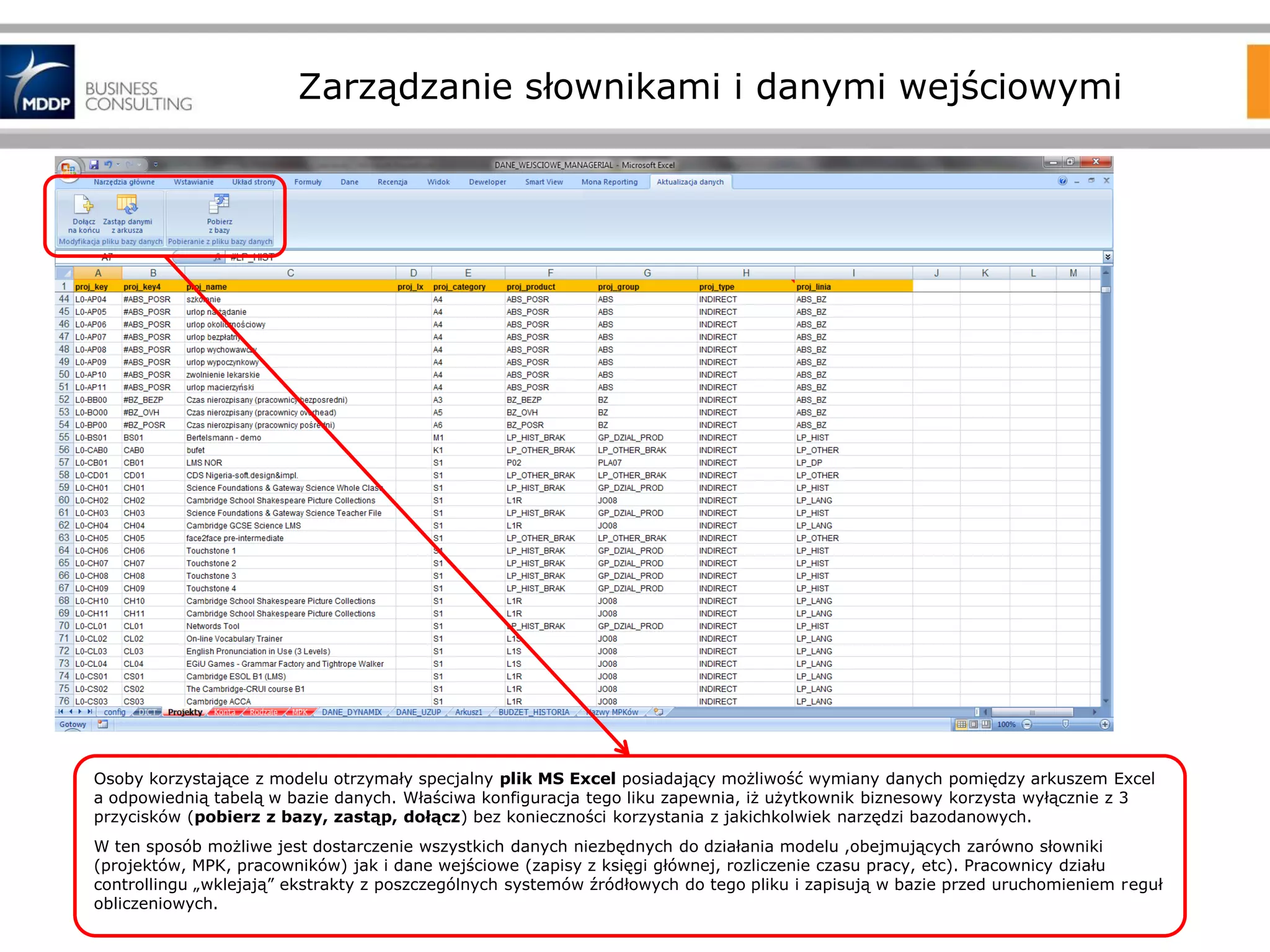This screenshot has height=952, width=1270.
Task: Go to first sheet with tab navigation arrow
Action: (x=61, y=712)
